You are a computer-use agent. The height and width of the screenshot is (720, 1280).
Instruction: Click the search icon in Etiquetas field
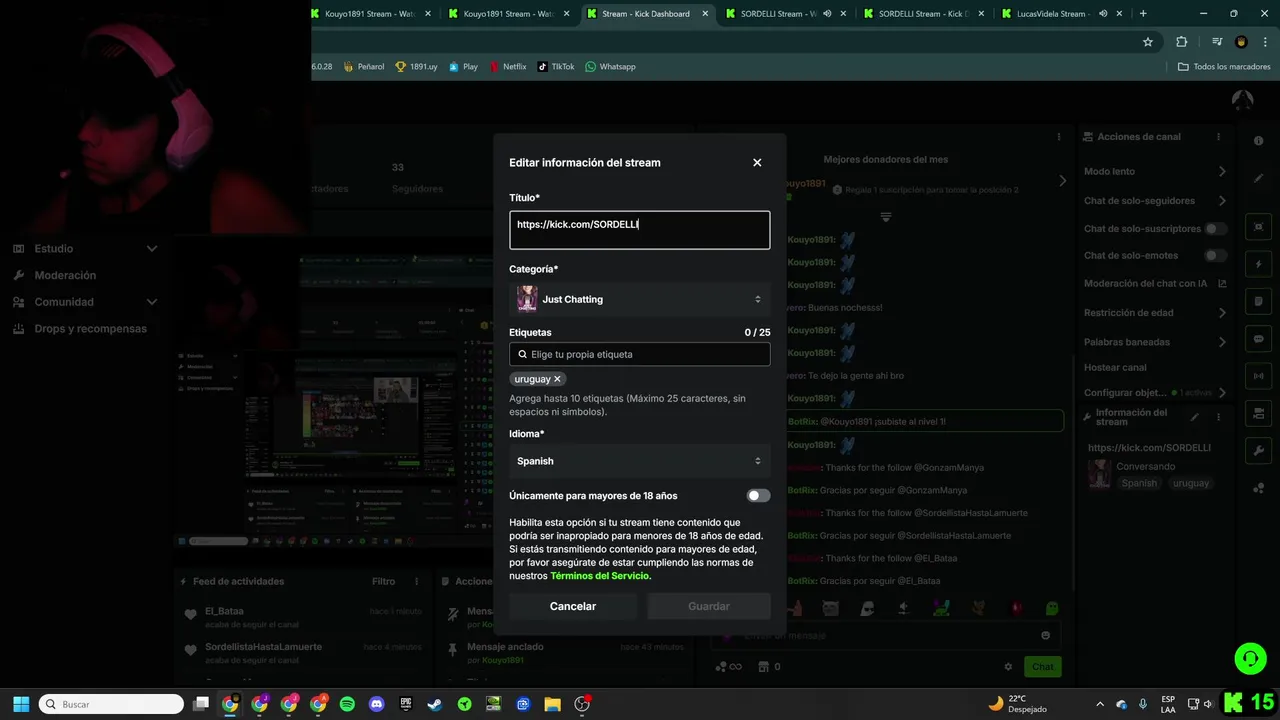coord(522,354)
